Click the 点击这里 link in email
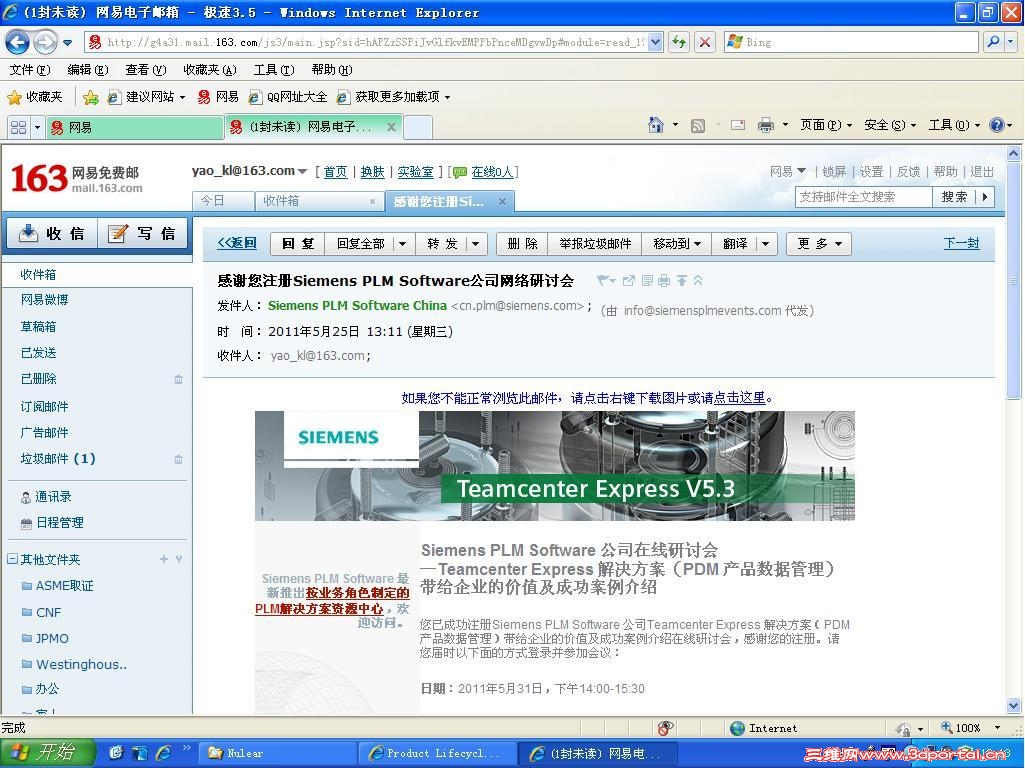This screenshot has height=768, width=1025. point(739,397)
